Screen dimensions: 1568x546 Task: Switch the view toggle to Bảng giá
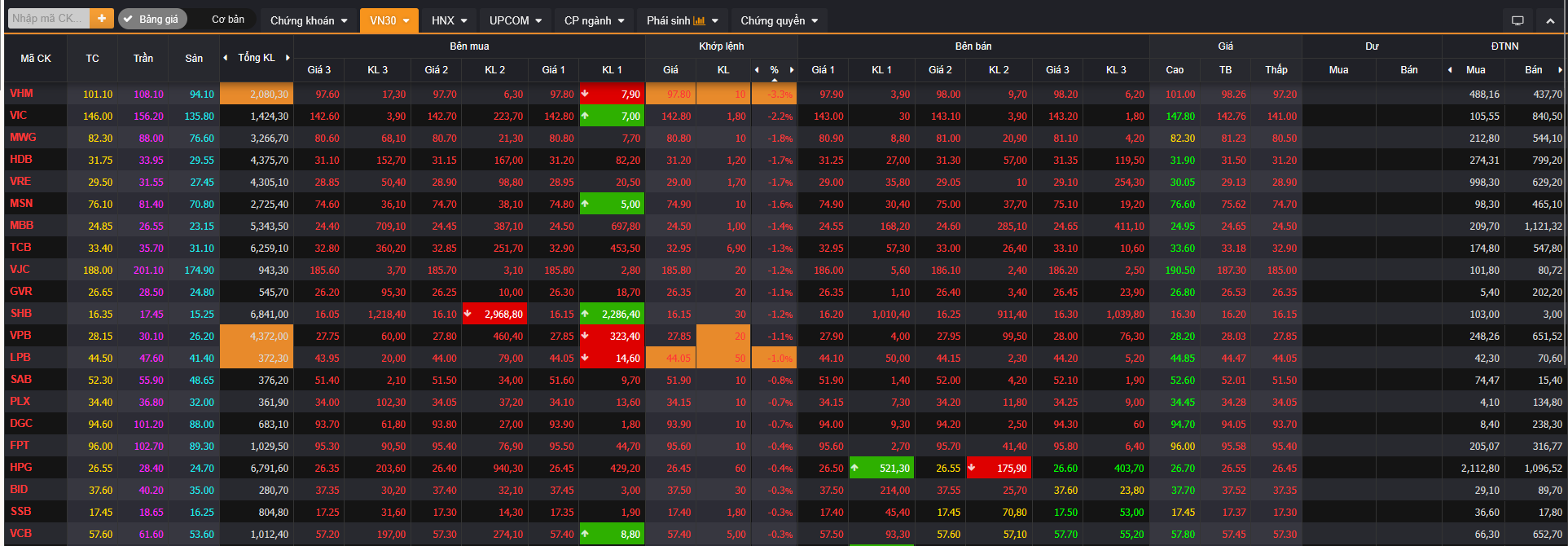coord(152,19)
